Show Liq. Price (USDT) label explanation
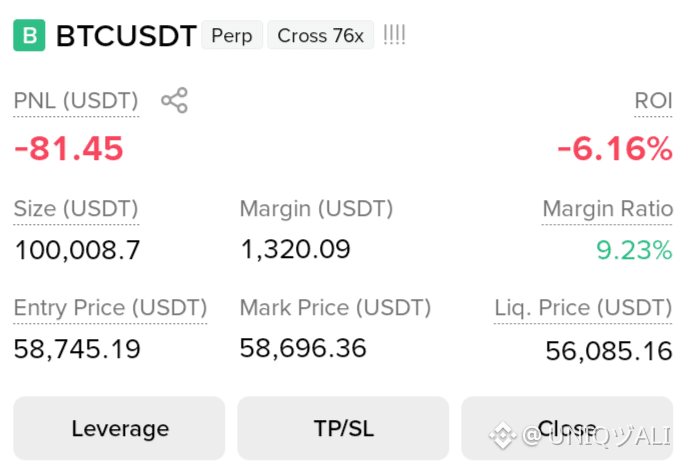The image size is (678, 462). [x=583, y=308]
